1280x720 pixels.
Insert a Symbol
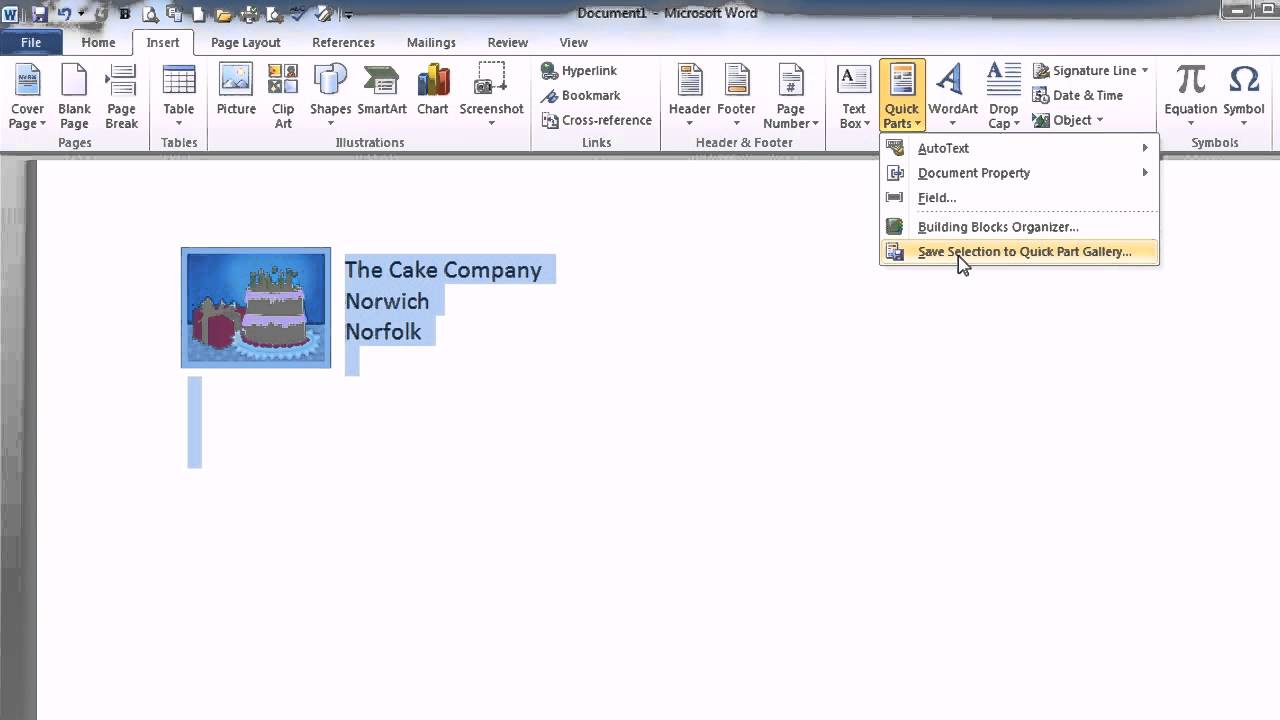pyautogui.click(x=1244, y=96)
